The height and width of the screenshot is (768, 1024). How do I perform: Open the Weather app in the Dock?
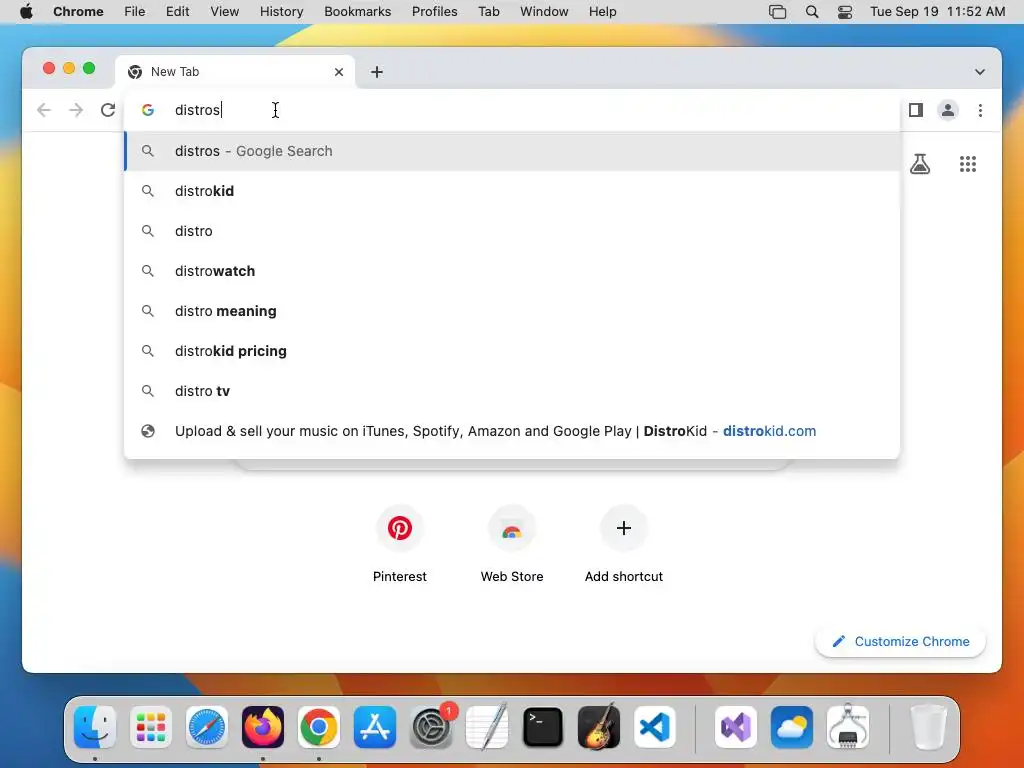pyautogui.click(x=792, y=727)
